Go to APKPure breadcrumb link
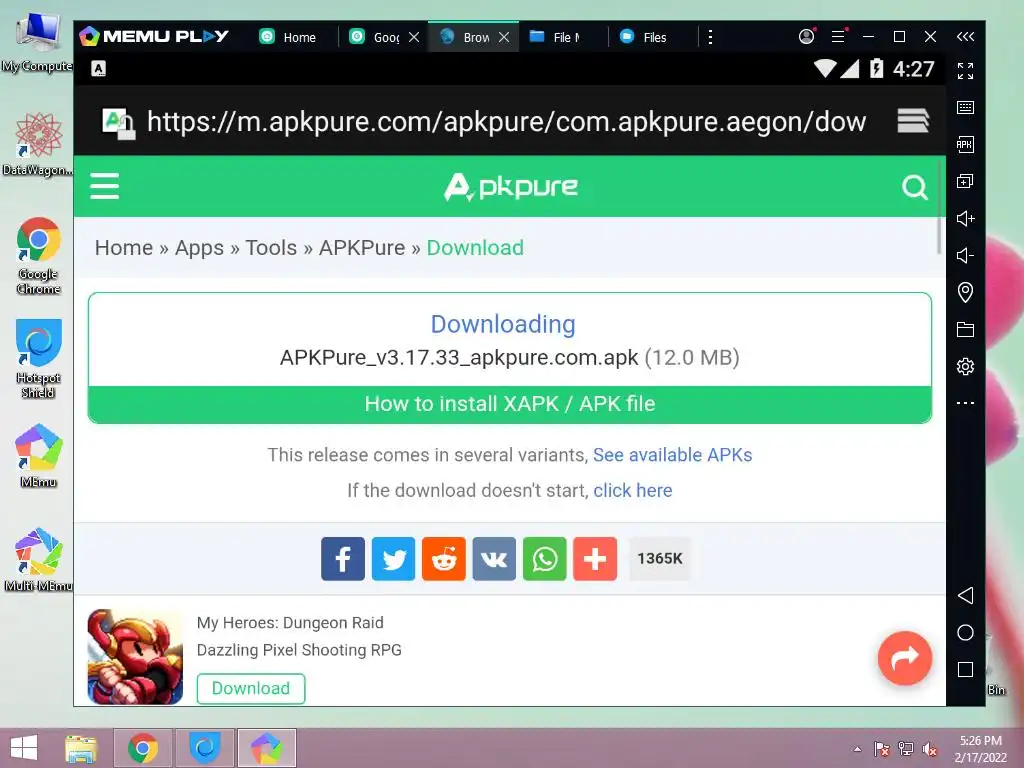The image size is (1024, 768). point(362,248)
